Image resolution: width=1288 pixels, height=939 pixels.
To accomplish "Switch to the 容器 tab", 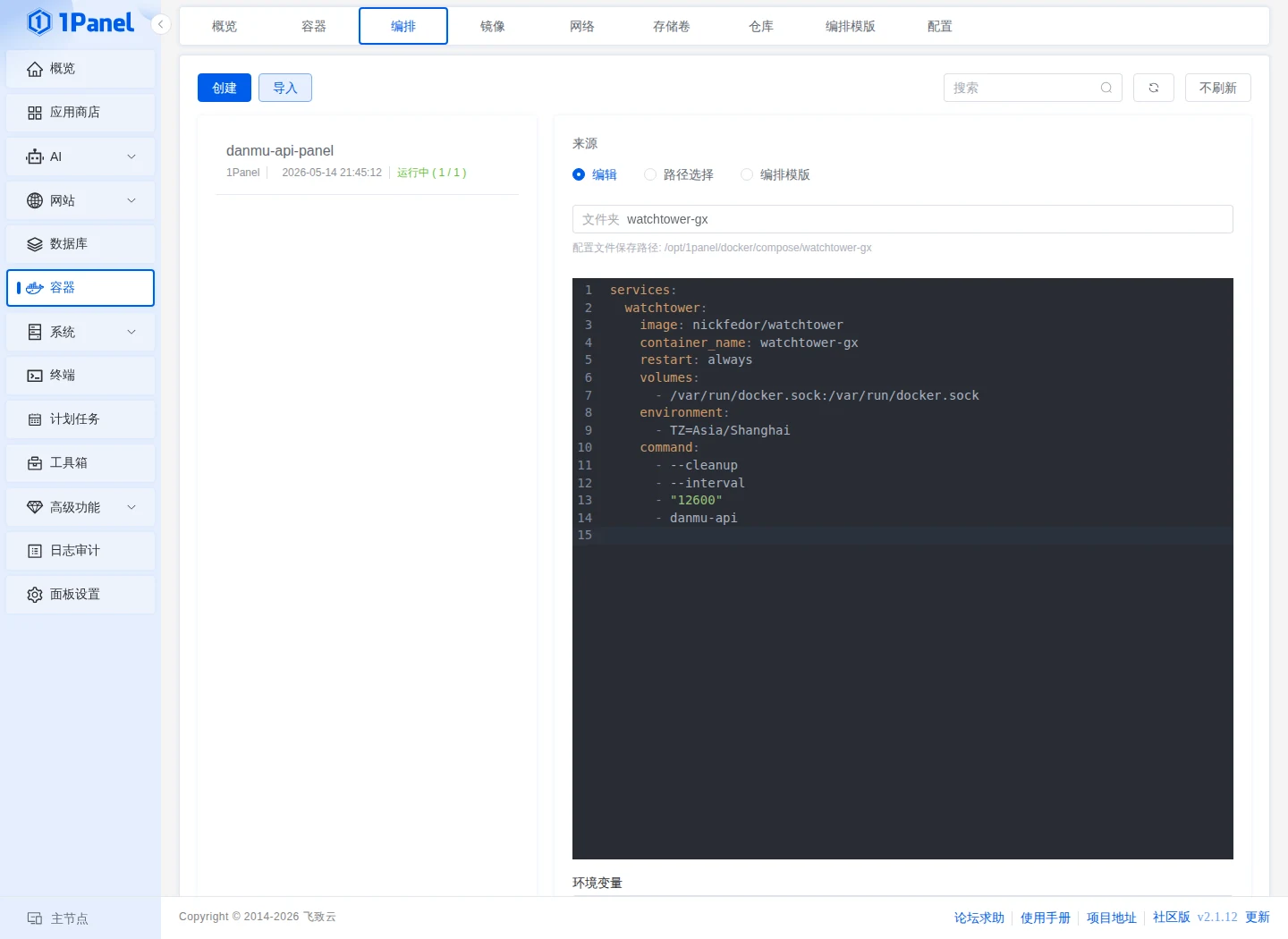I will (314, 26).
